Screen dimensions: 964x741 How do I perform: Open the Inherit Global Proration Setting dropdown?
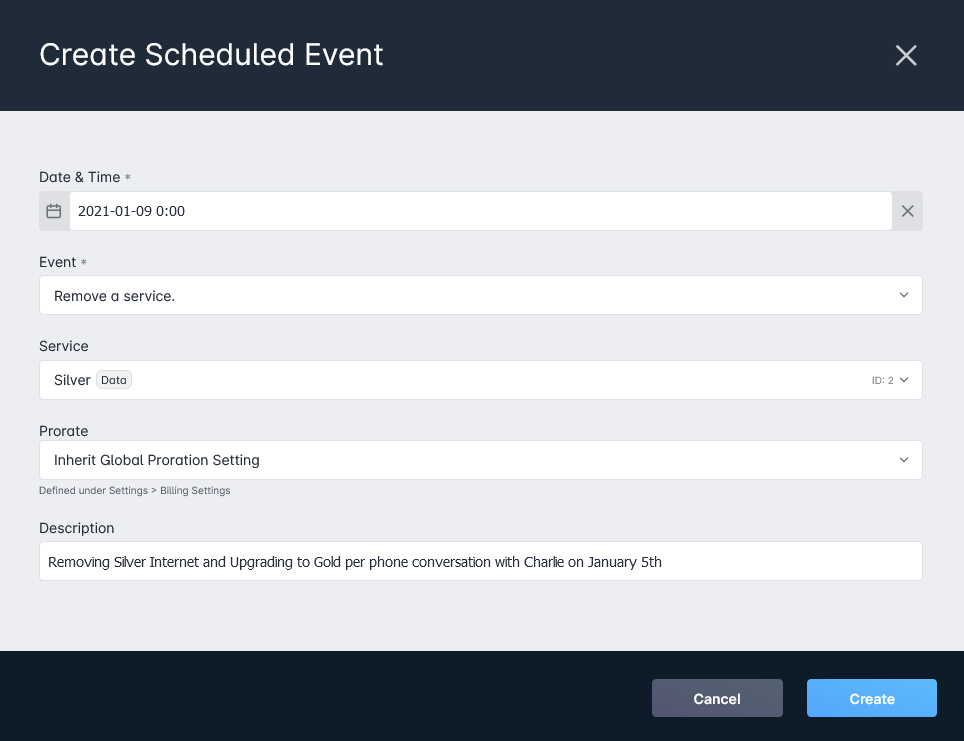click(x=481, y=460)
